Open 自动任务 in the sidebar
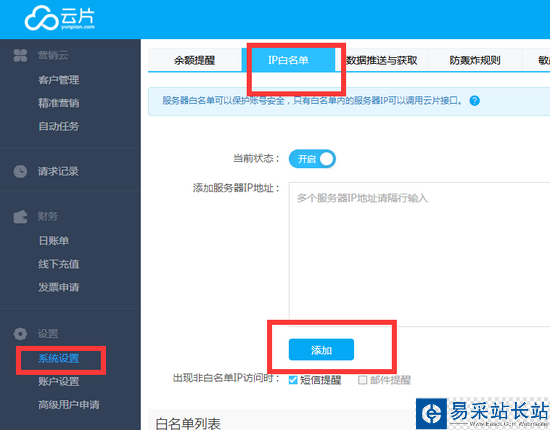The height and width of the screenshot is (430, 550). (59, 126)
